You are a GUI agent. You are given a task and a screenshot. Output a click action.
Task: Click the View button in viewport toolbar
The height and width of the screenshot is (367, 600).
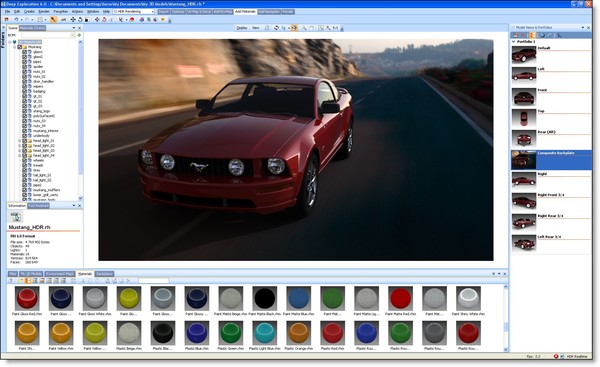(256, 28)
